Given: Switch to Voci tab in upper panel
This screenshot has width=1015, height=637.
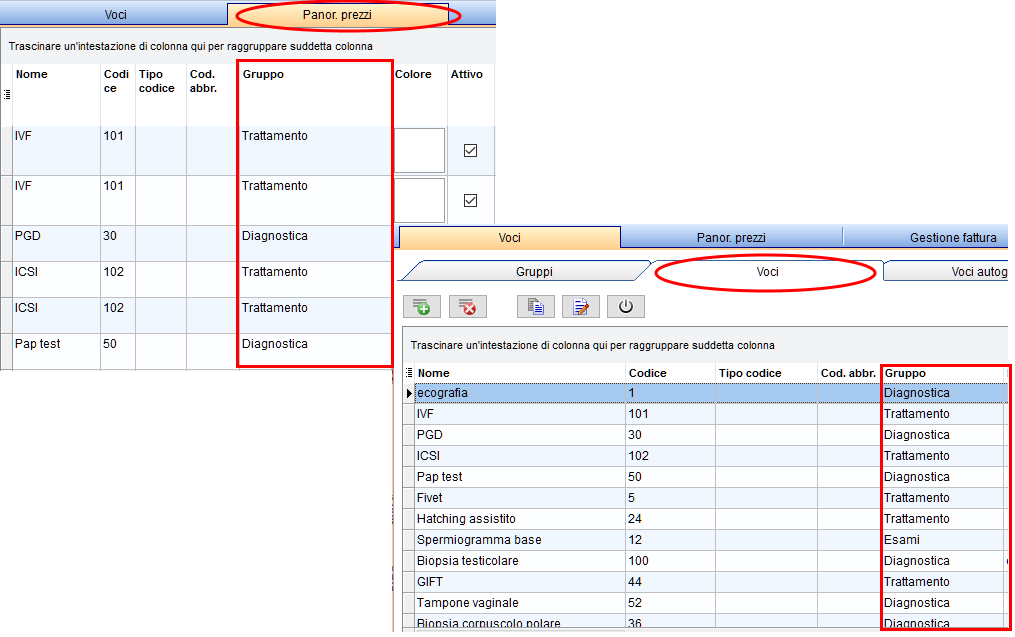Looking at the screenshot, I should click(115, 14).
